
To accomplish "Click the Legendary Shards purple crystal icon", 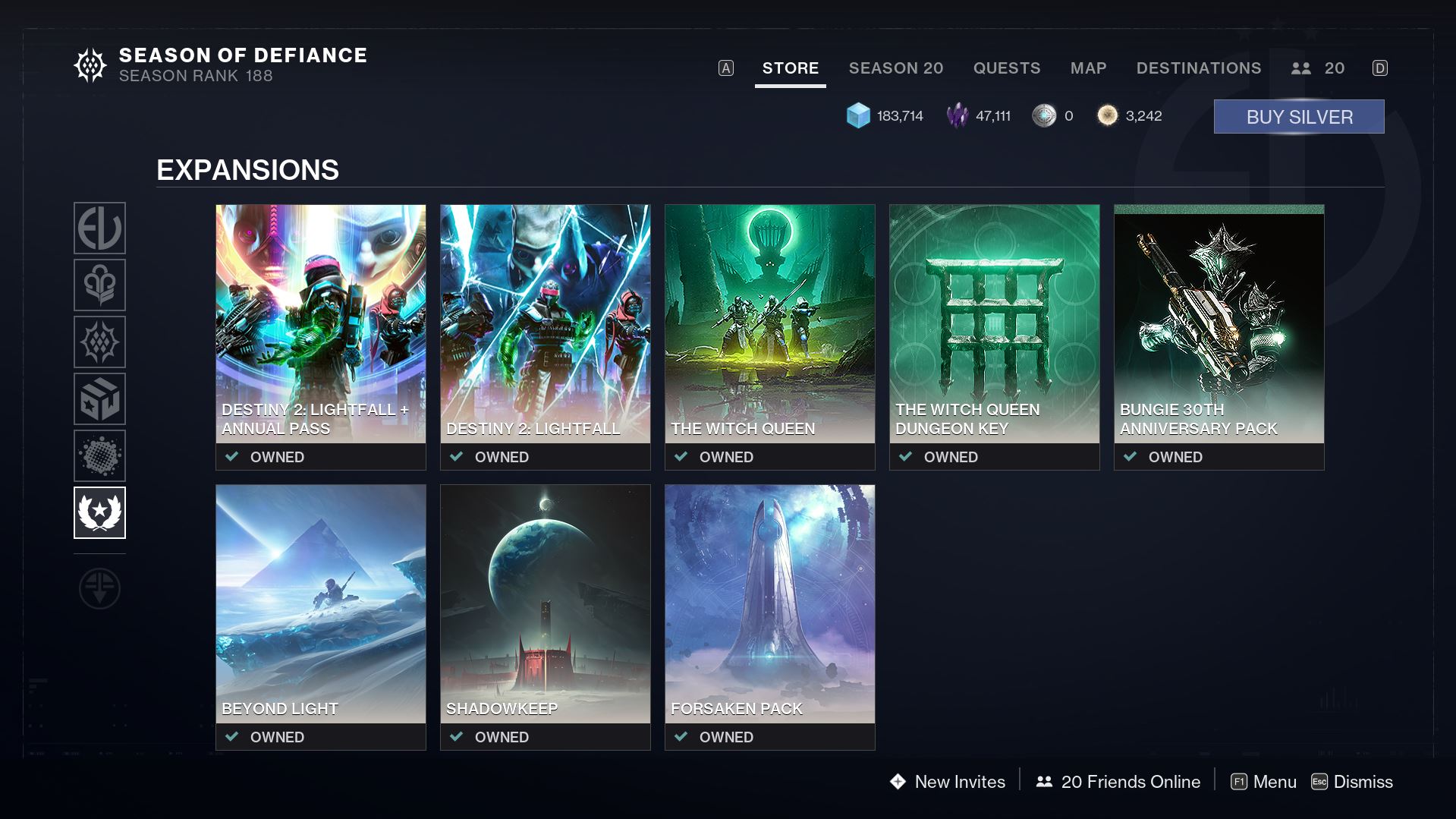I will click(958, 115).
